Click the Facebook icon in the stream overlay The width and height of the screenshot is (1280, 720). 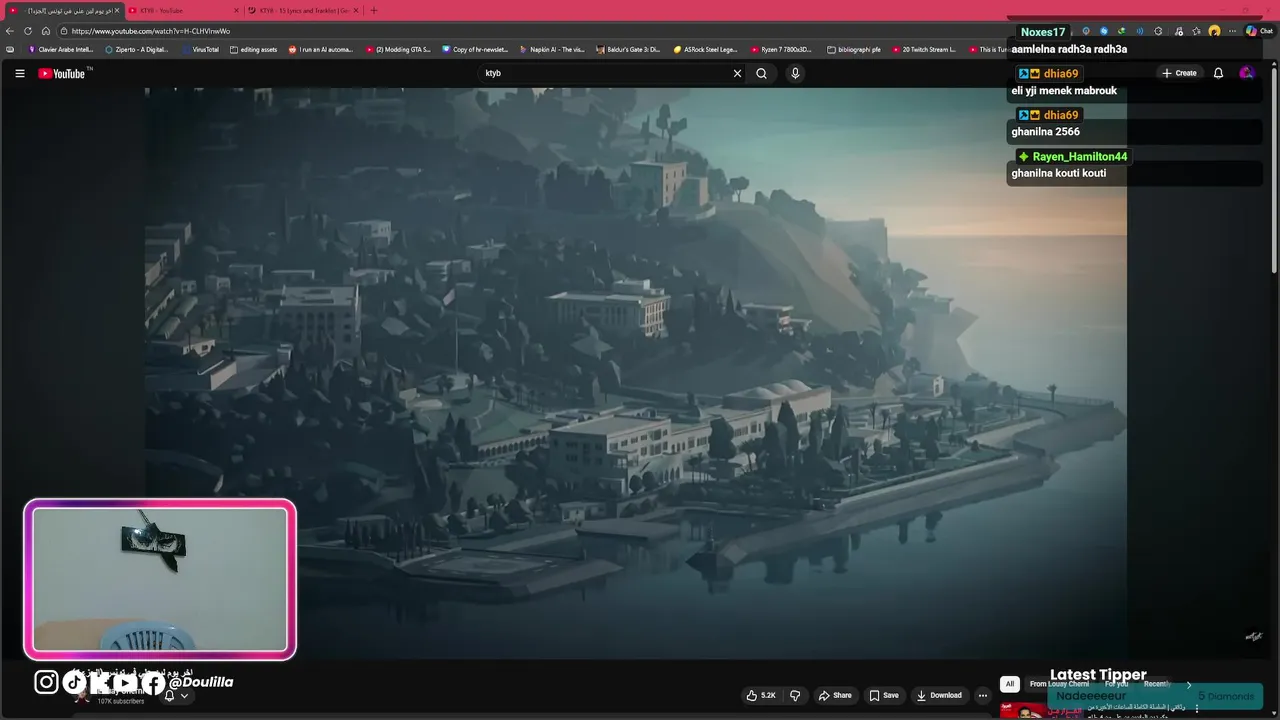(x=153, y=682)
